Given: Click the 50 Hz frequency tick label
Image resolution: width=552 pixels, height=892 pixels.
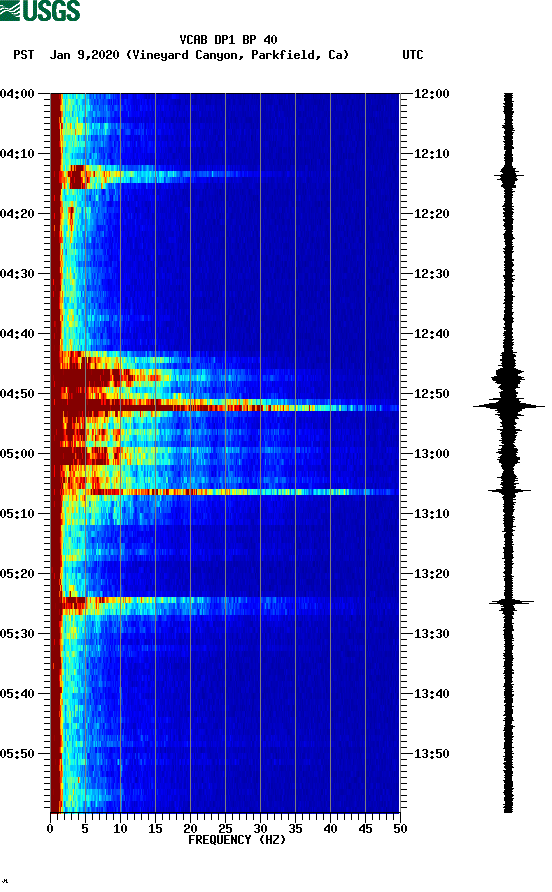Looking at the screenshot, I should point(400,829).
